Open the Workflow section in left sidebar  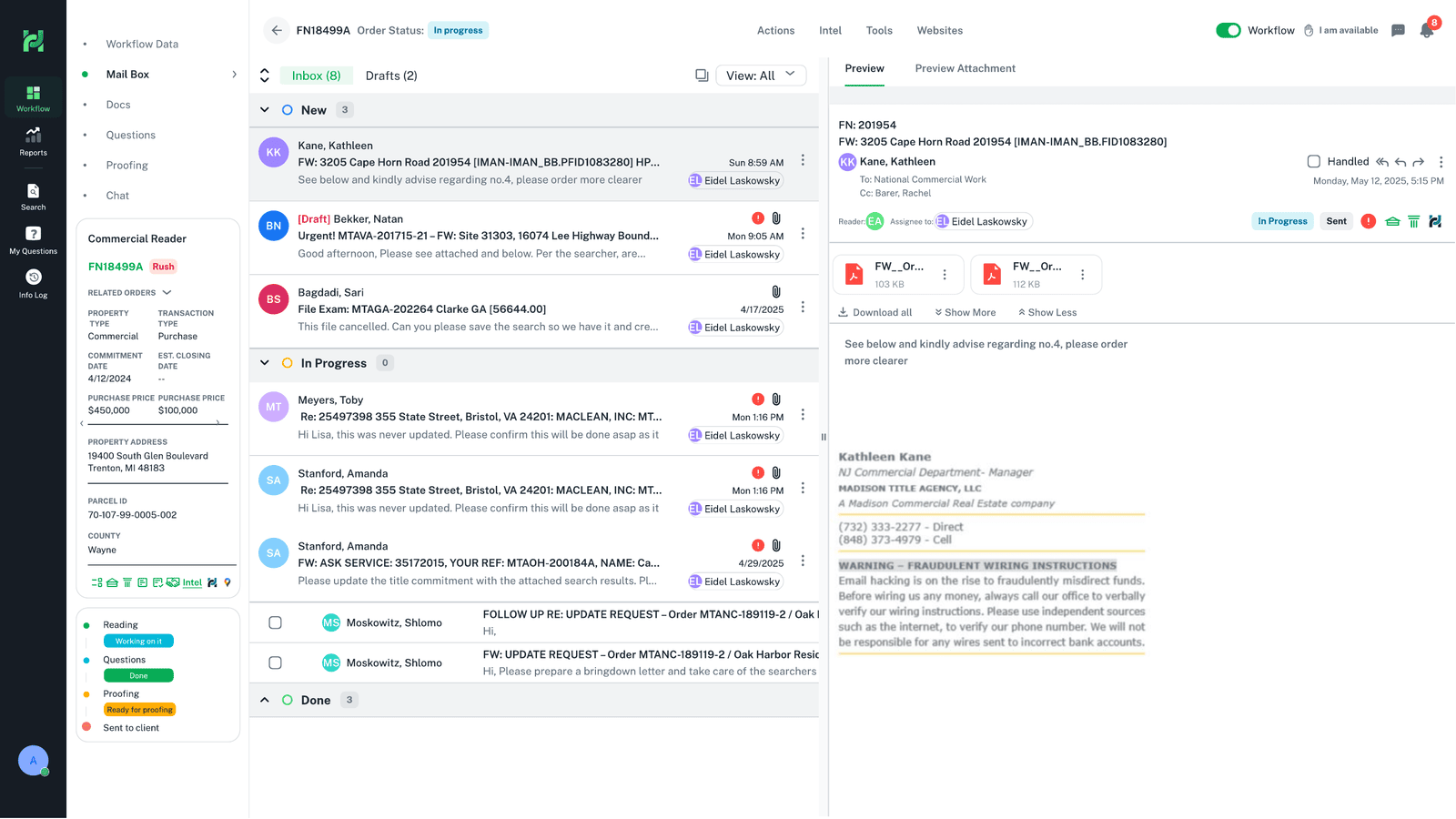click(33, 98)
